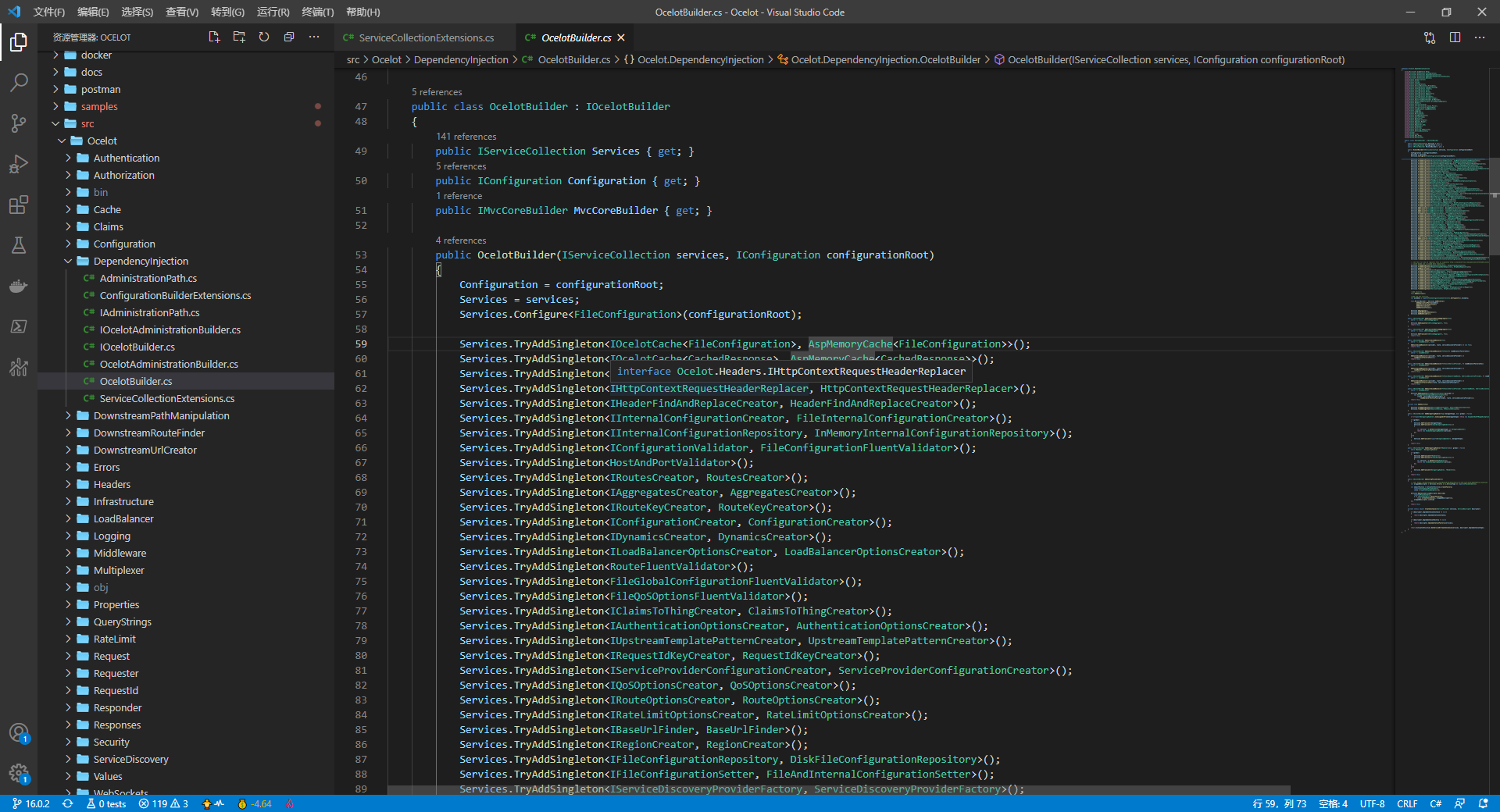
Task: Open notifications bell in status bar
Action: [x=1483, y=803]
